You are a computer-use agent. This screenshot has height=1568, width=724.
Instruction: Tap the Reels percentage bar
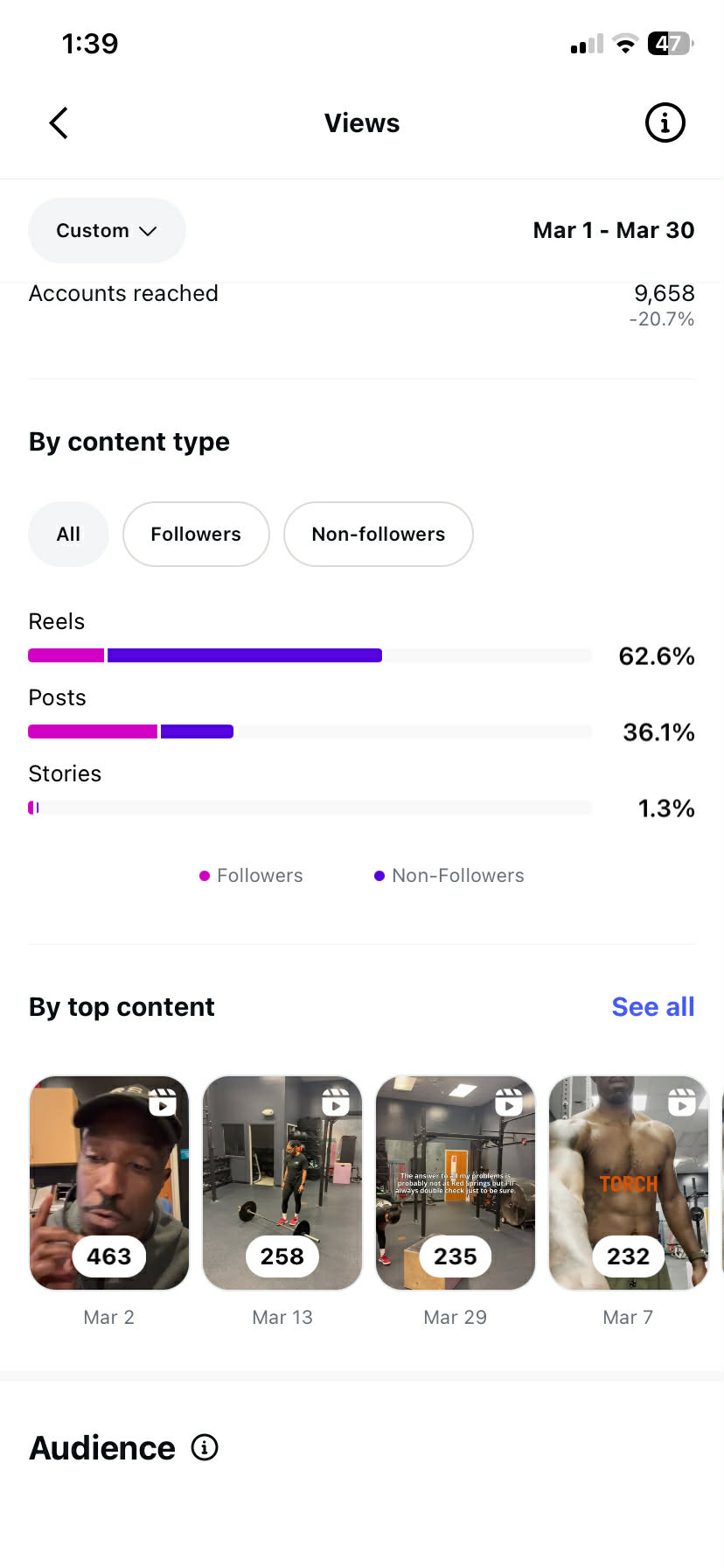[x=310, y=655]
